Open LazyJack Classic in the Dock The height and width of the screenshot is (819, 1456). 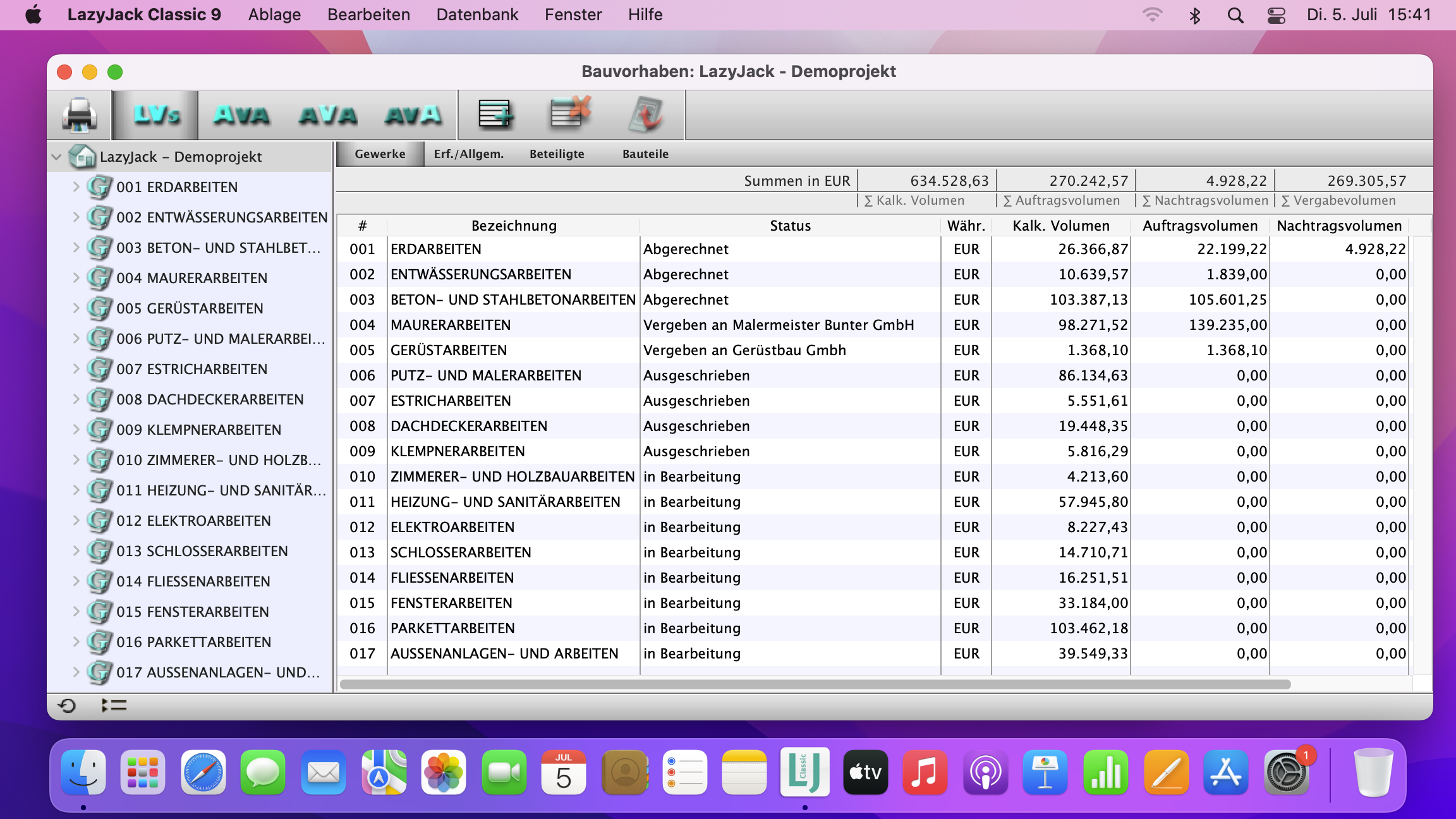click(804, 772)
